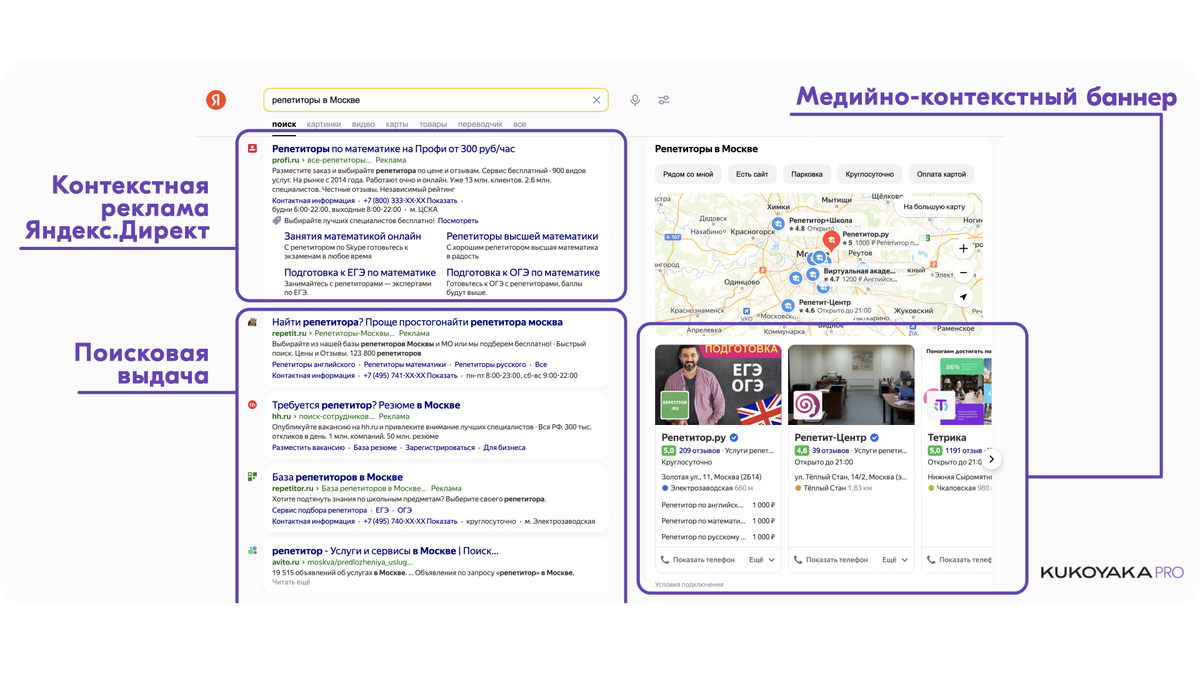The width and height of the screenshot is (1200, 675).
Task: Open the Репетит-Центр card photo
Action: pos(851,385)
